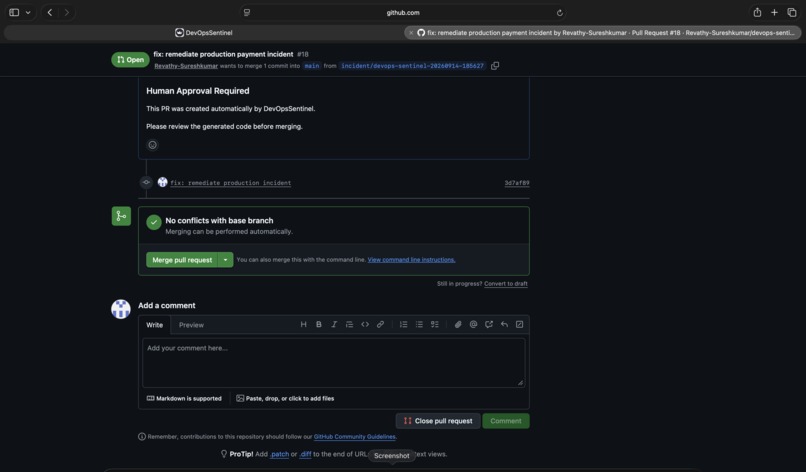Select the Pull Request #18 browser tab

(x=602, y=32)
